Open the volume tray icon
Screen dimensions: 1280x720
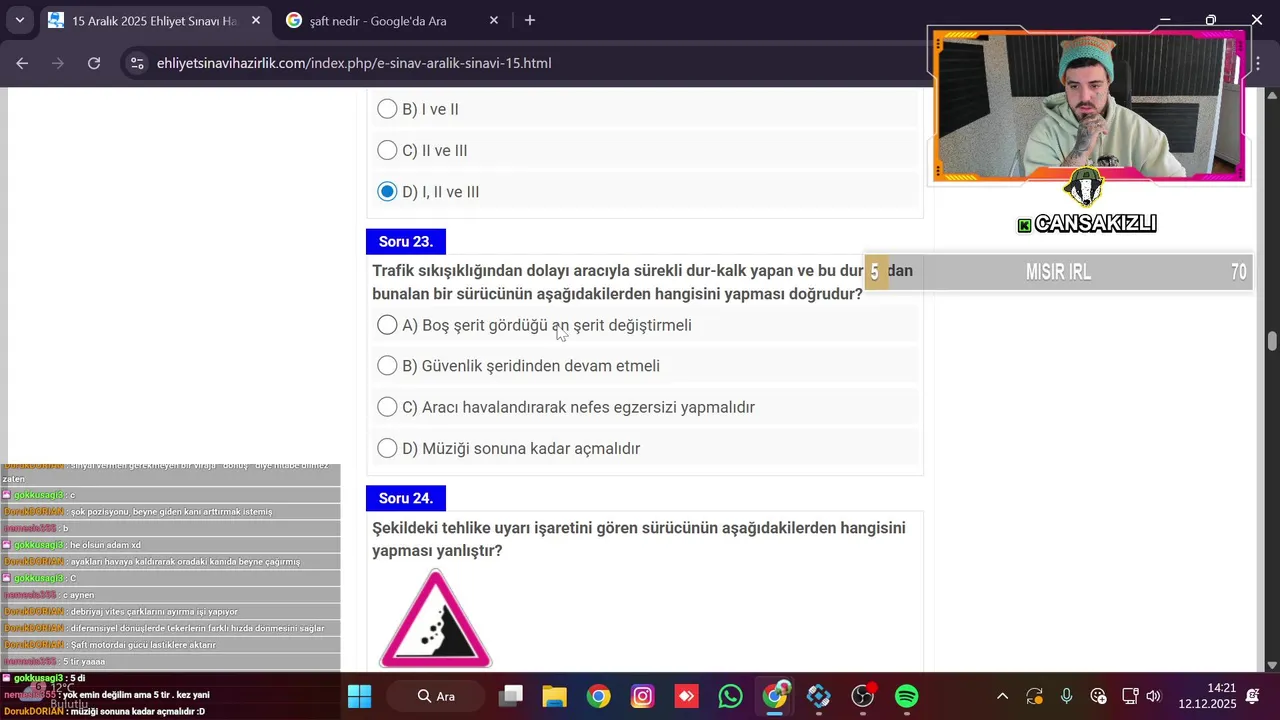(x=1153, y=696)
